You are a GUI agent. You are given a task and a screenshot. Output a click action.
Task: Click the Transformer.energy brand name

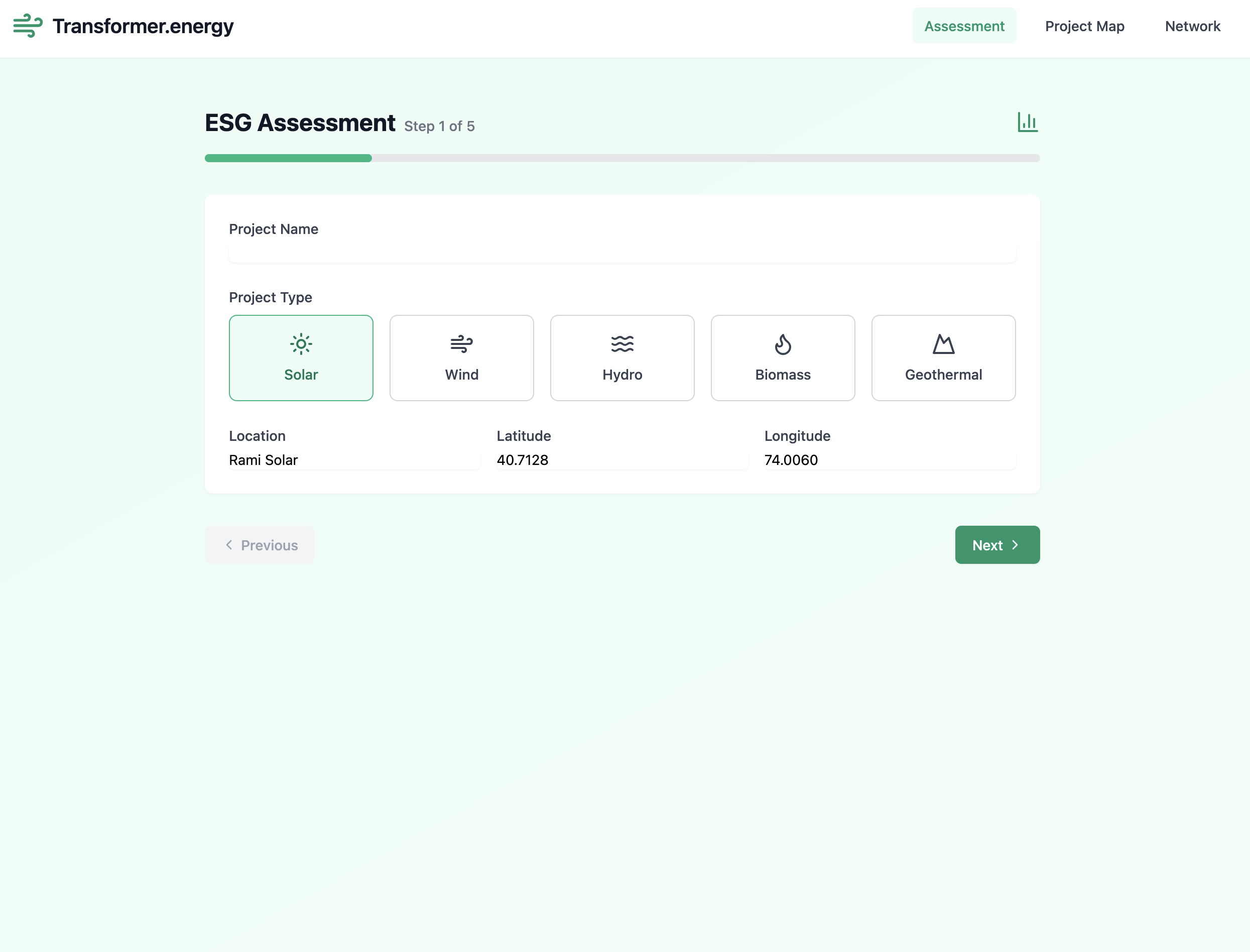pyautogui.click(x=143, y=26)
